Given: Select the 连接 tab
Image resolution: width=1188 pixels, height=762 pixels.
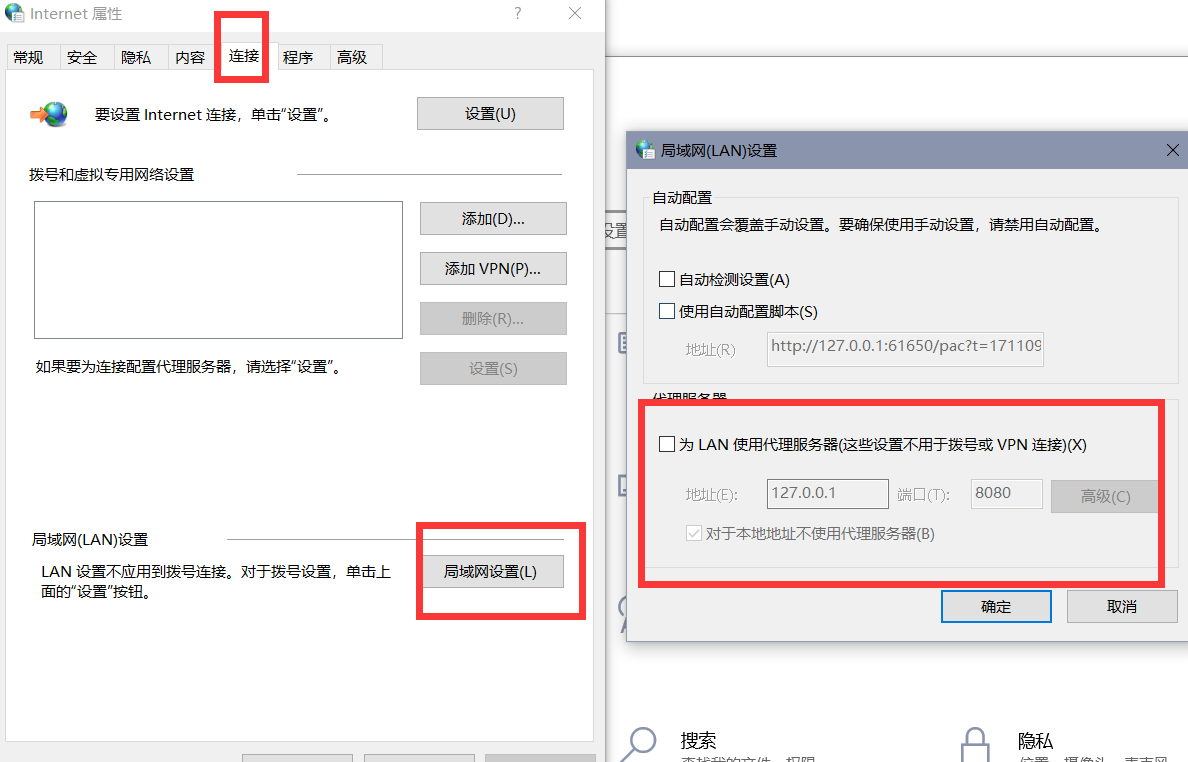Looking at the screenshot, I should coord(244,56).
